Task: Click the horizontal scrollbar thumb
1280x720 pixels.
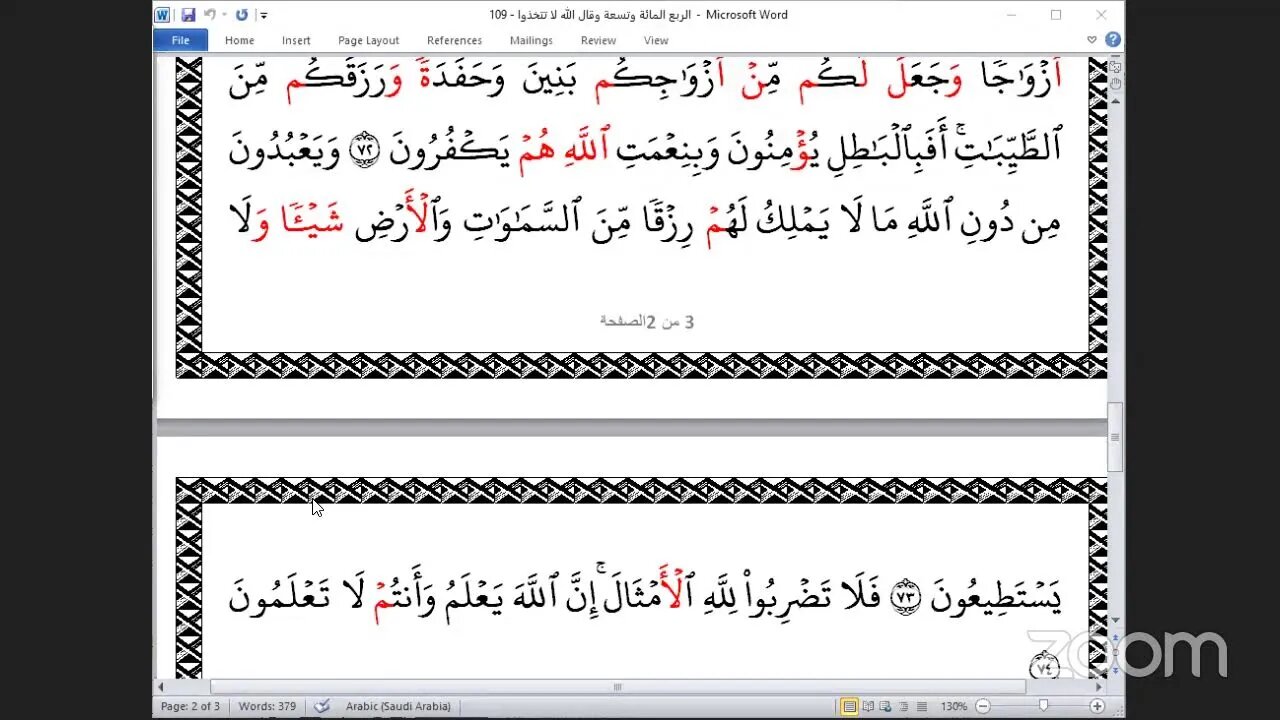Action: pyautogui.click(x=618, y=687)
